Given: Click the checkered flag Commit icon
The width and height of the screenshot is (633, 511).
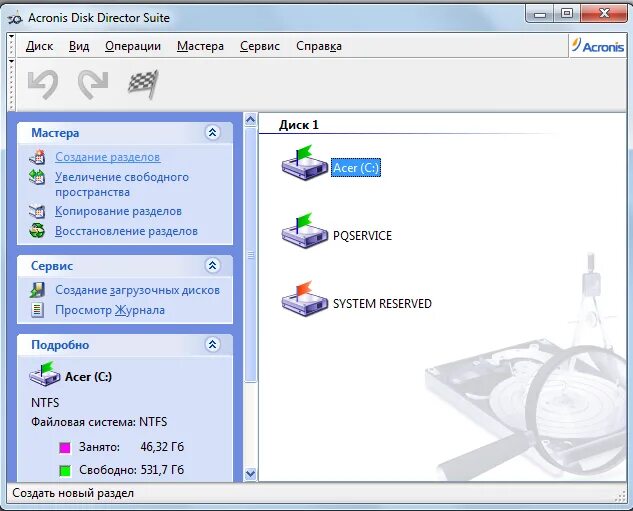Looking at the screenshot, I should point(143,84).
